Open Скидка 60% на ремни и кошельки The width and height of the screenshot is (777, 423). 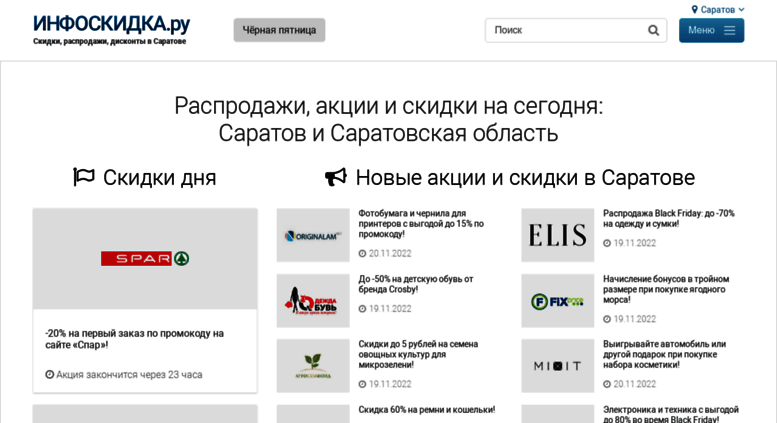click(x=427, y=410)
